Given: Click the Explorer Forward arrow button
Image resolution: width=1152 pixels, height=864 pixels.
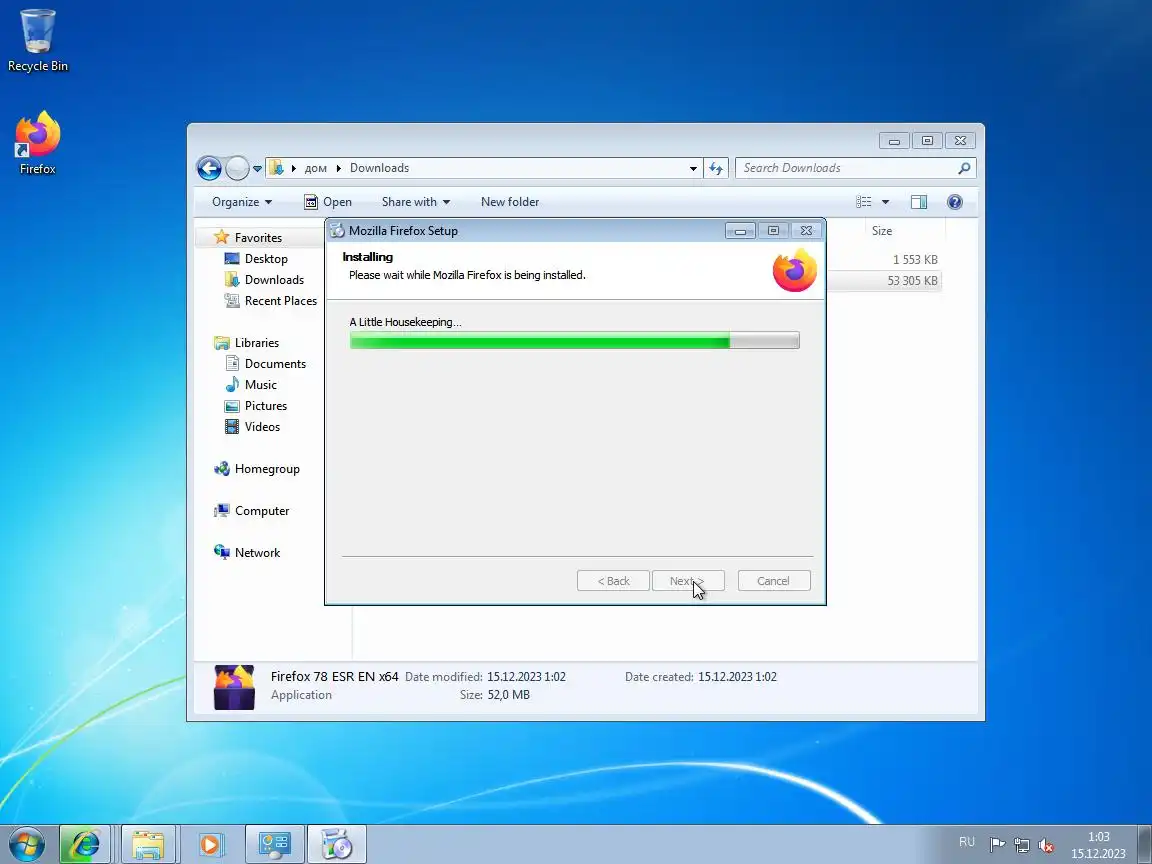Looking at the screenshot, I should pyautogui.click(x=237, y=168).
